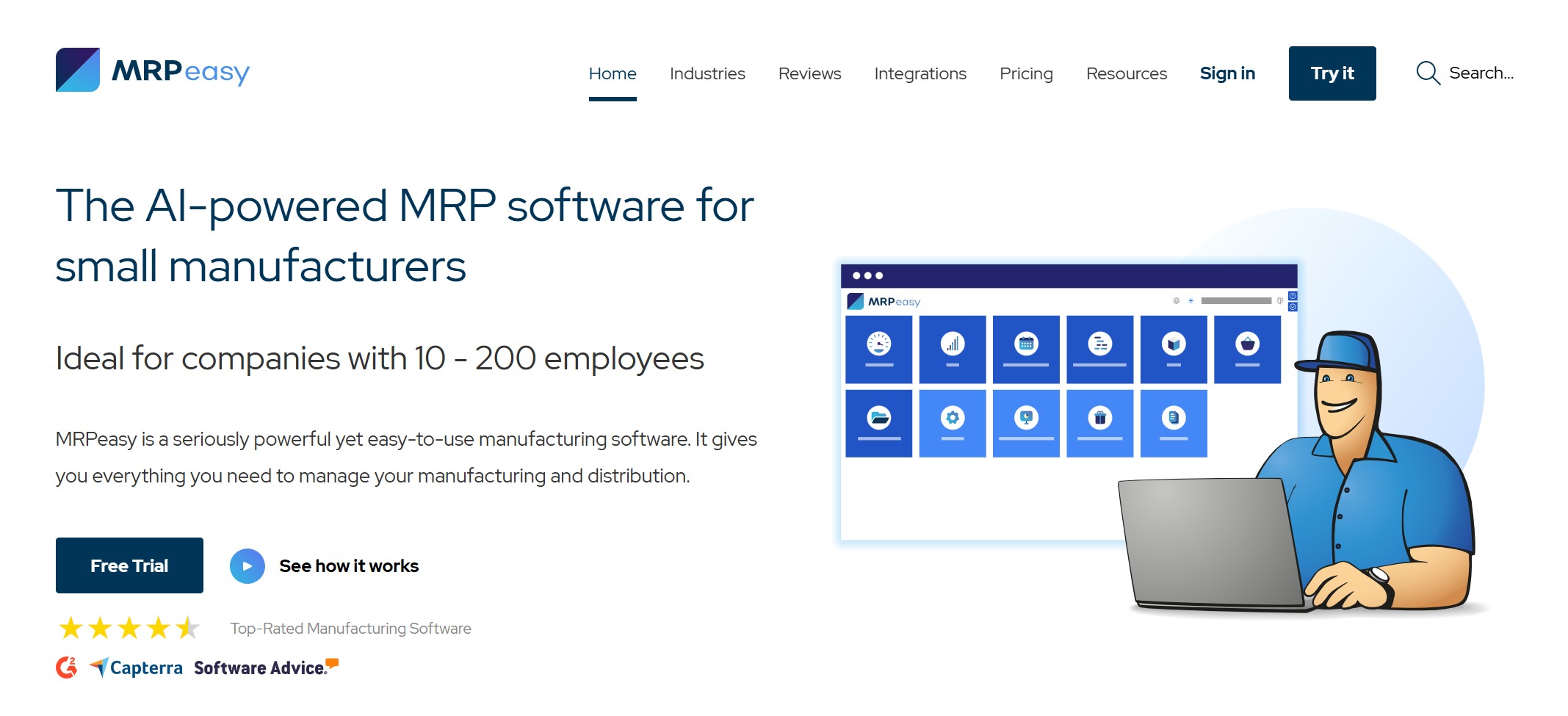Open the Resources menu

pyautogui.click(x=1126, y=73)
